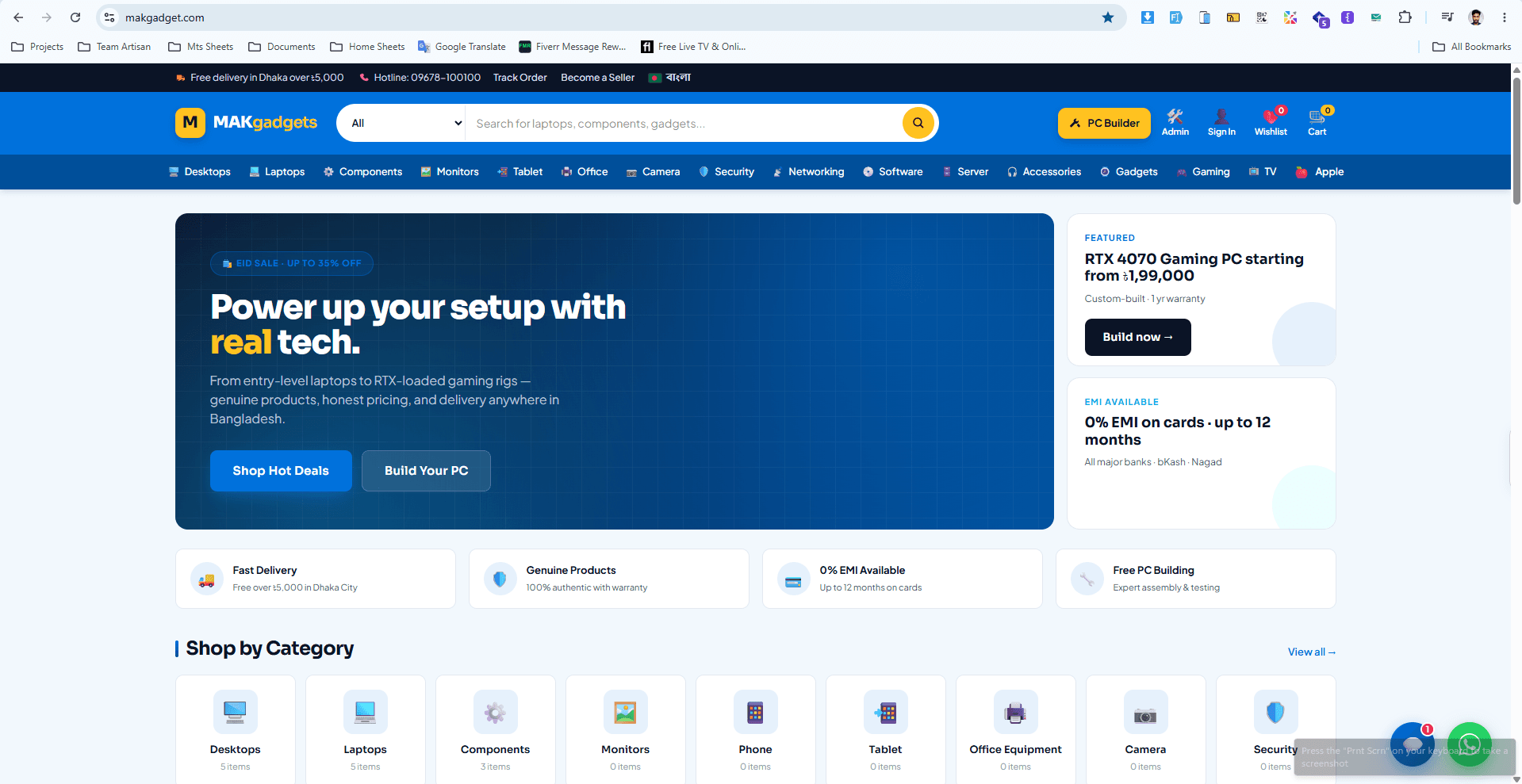
Task: Click the Fast Delivery truck icon
Action: [x=207, y=579]
